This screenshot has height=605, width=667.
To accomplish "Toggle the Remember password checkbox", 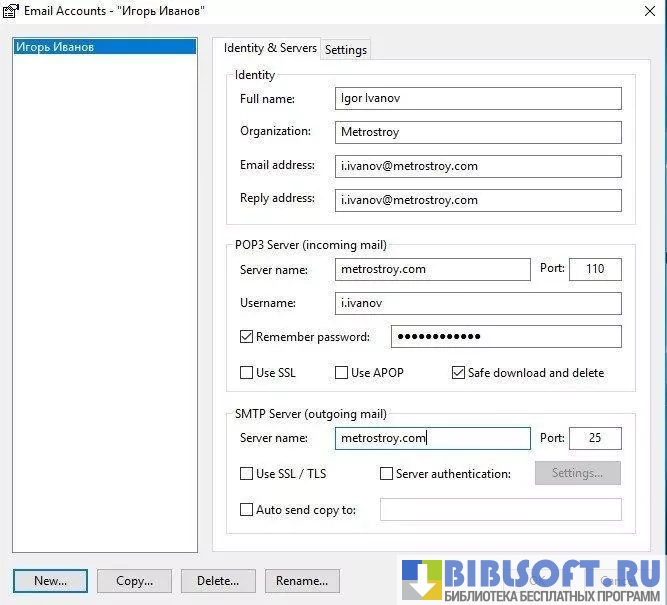I will (x=247, y=337).
